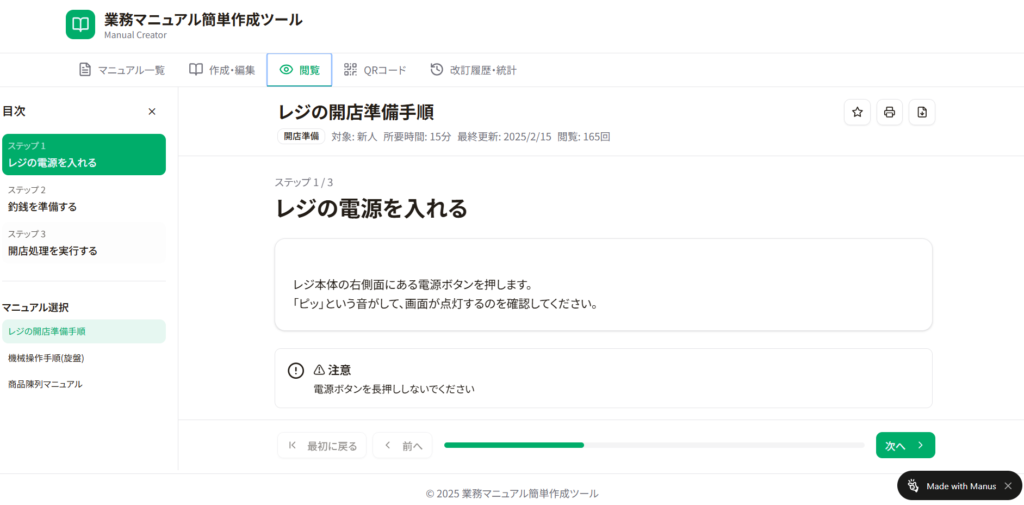This screenshot has width=1024, height=505.
Task: Select the 閲覧 tab
Action: [299, 70]
